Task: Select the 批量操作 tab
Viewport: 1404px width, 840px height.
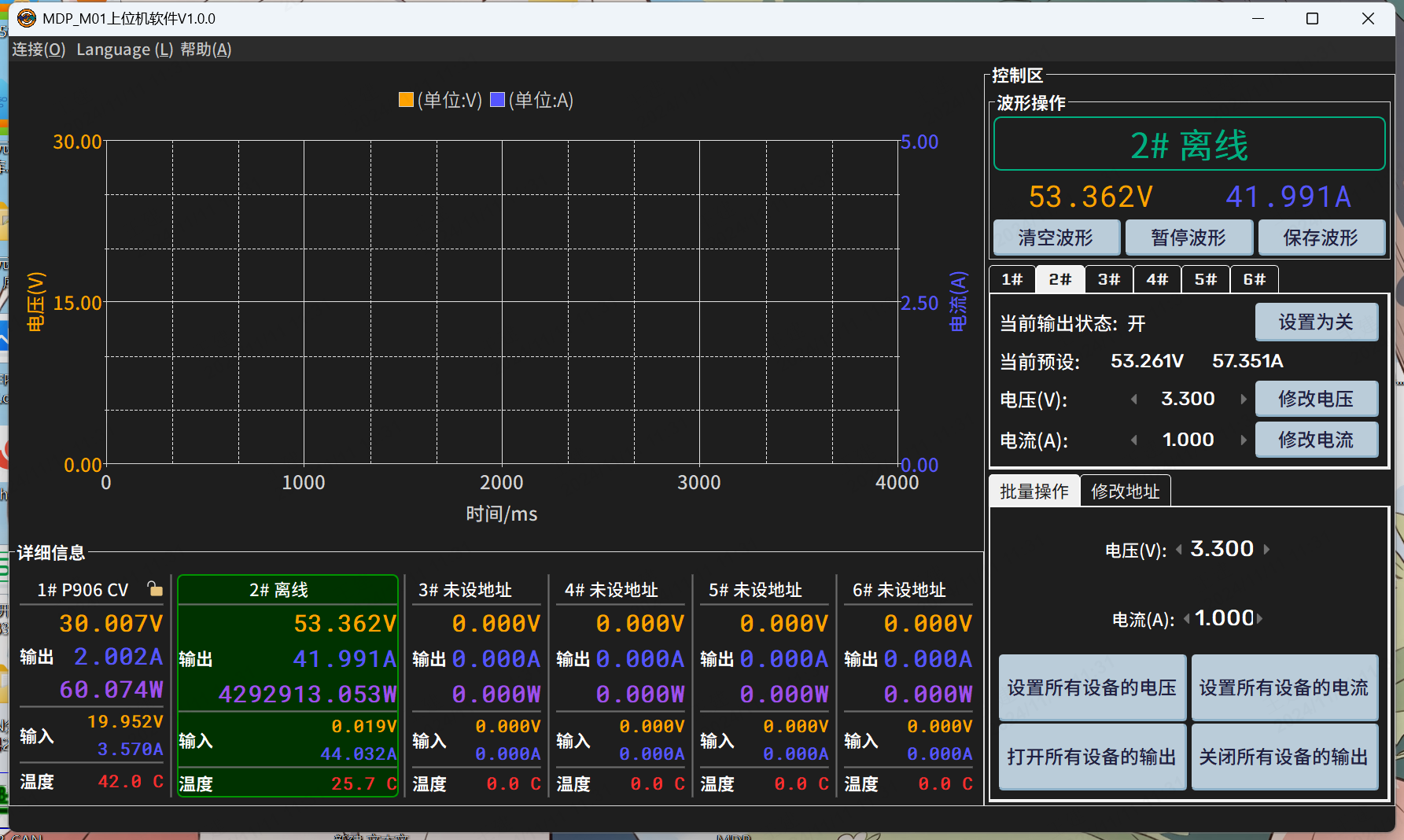Action: (1034, 492)
